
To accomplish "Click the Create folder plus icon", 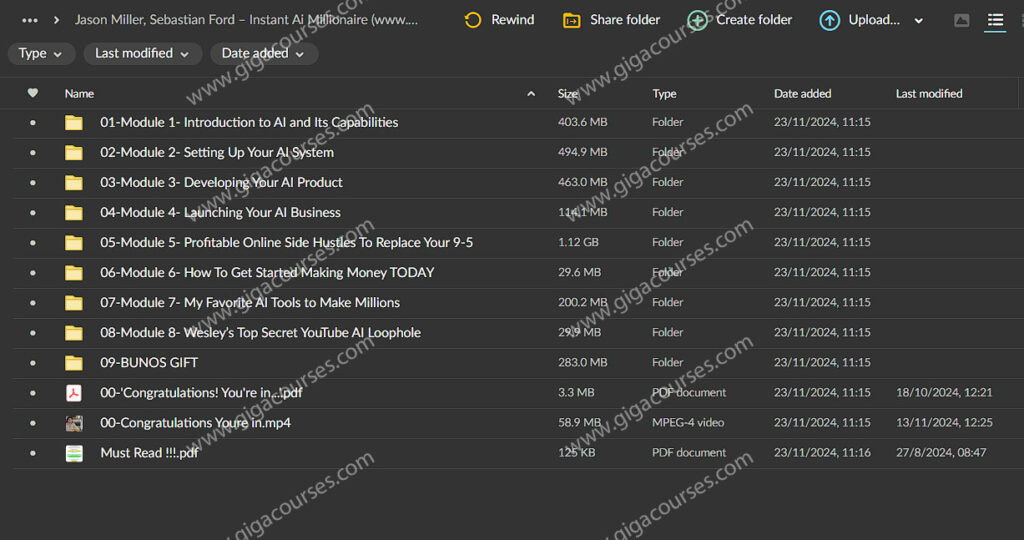I will coord(697,20).
